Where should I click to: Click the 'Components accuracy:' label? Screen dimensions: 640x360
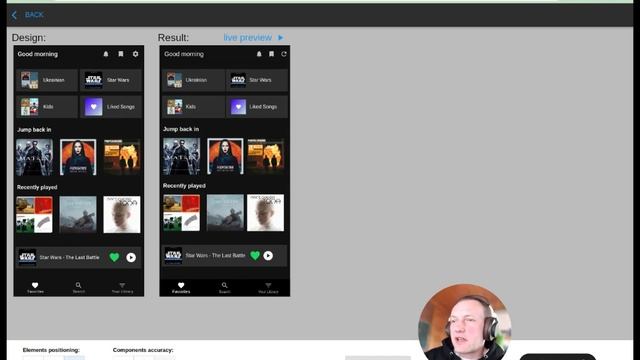tap(143, 350)
